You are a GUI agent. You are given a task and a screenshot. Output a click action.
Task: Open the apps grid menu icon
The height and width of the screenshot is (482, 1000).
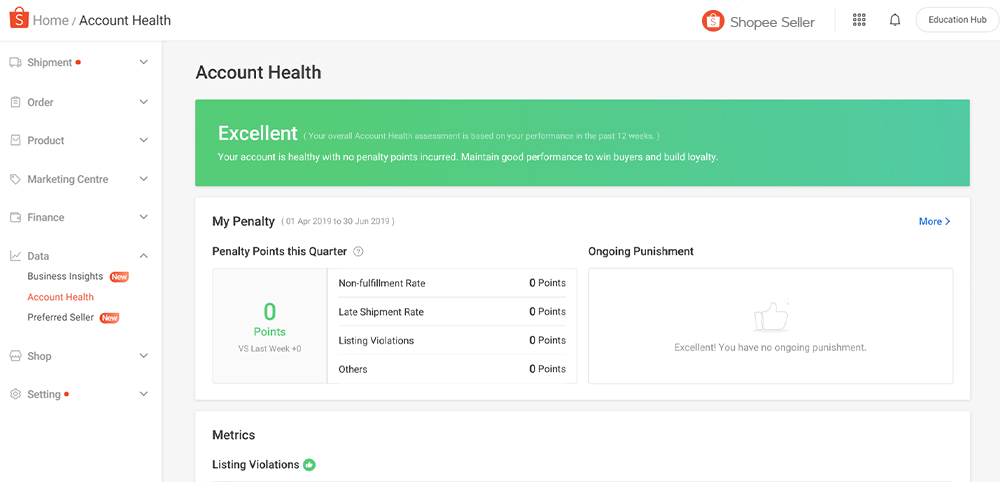coord(859,20)
